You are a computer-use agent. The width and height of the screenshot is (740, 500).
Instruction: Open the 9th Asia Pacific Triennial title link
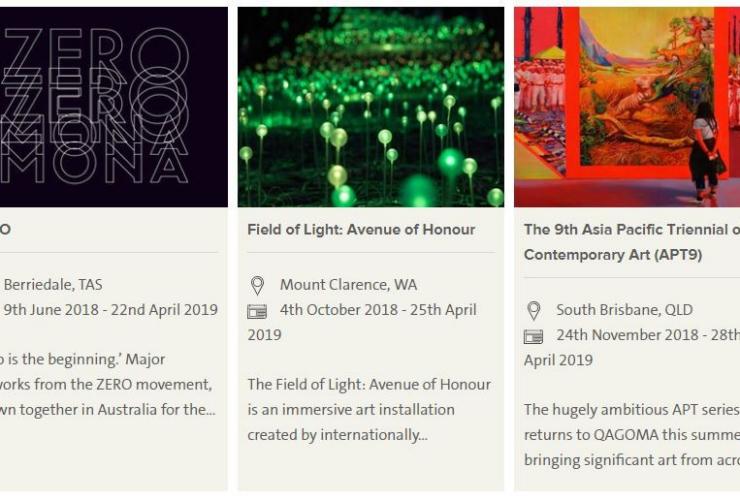click(632, 242)
